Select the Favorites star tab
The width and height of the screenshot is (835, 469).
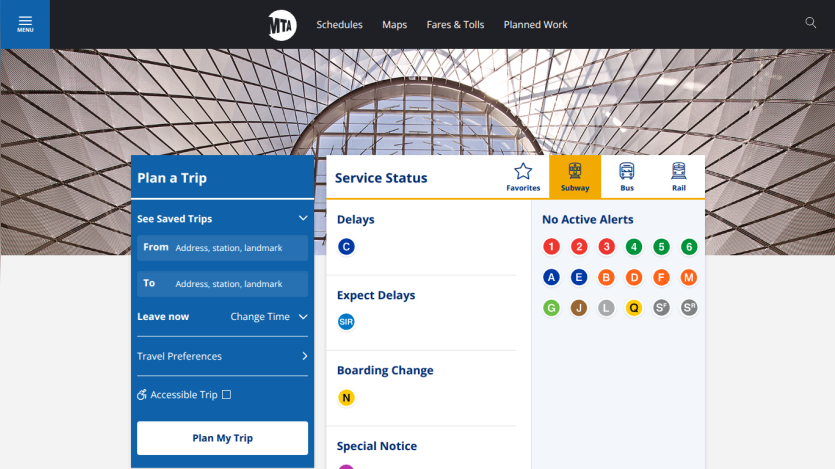(x=523, y=177)
